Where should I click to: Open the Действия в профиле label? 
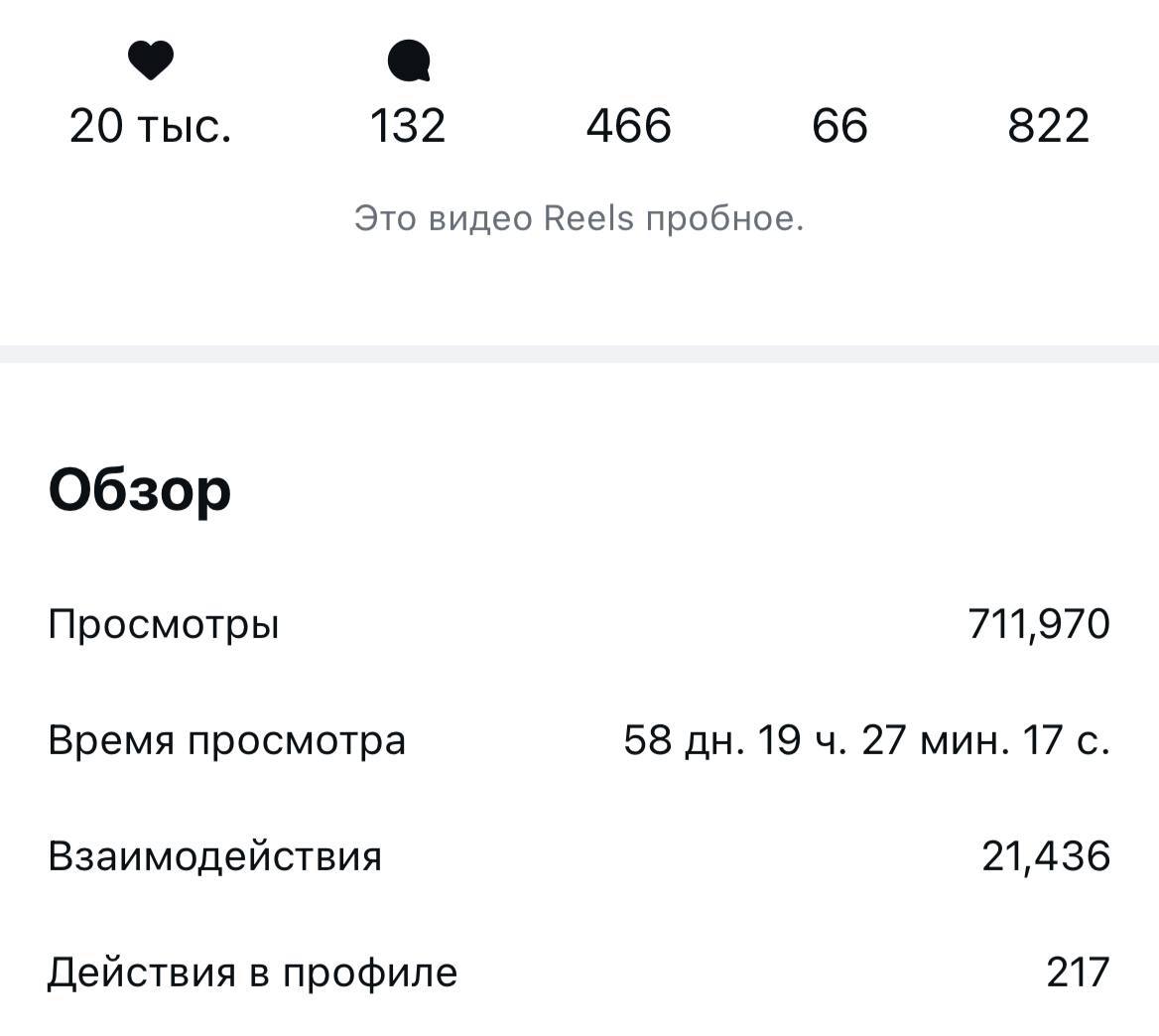[253, 971]
